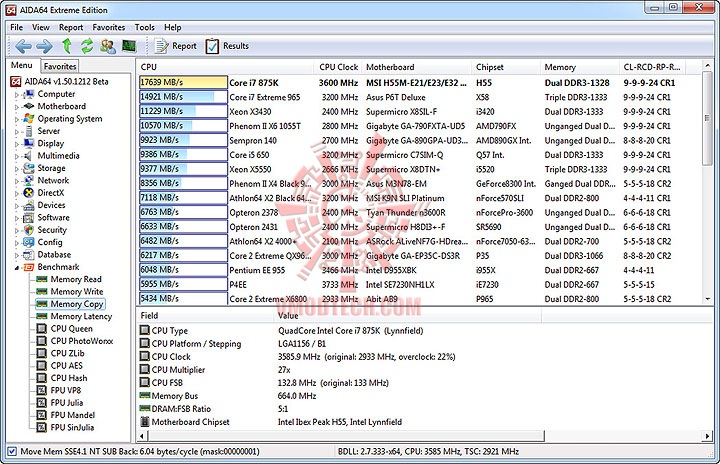The width and height of the screenshot is (720, 464).
Task: Click the results list vertical scrollbar thumb
Action: 708,119
